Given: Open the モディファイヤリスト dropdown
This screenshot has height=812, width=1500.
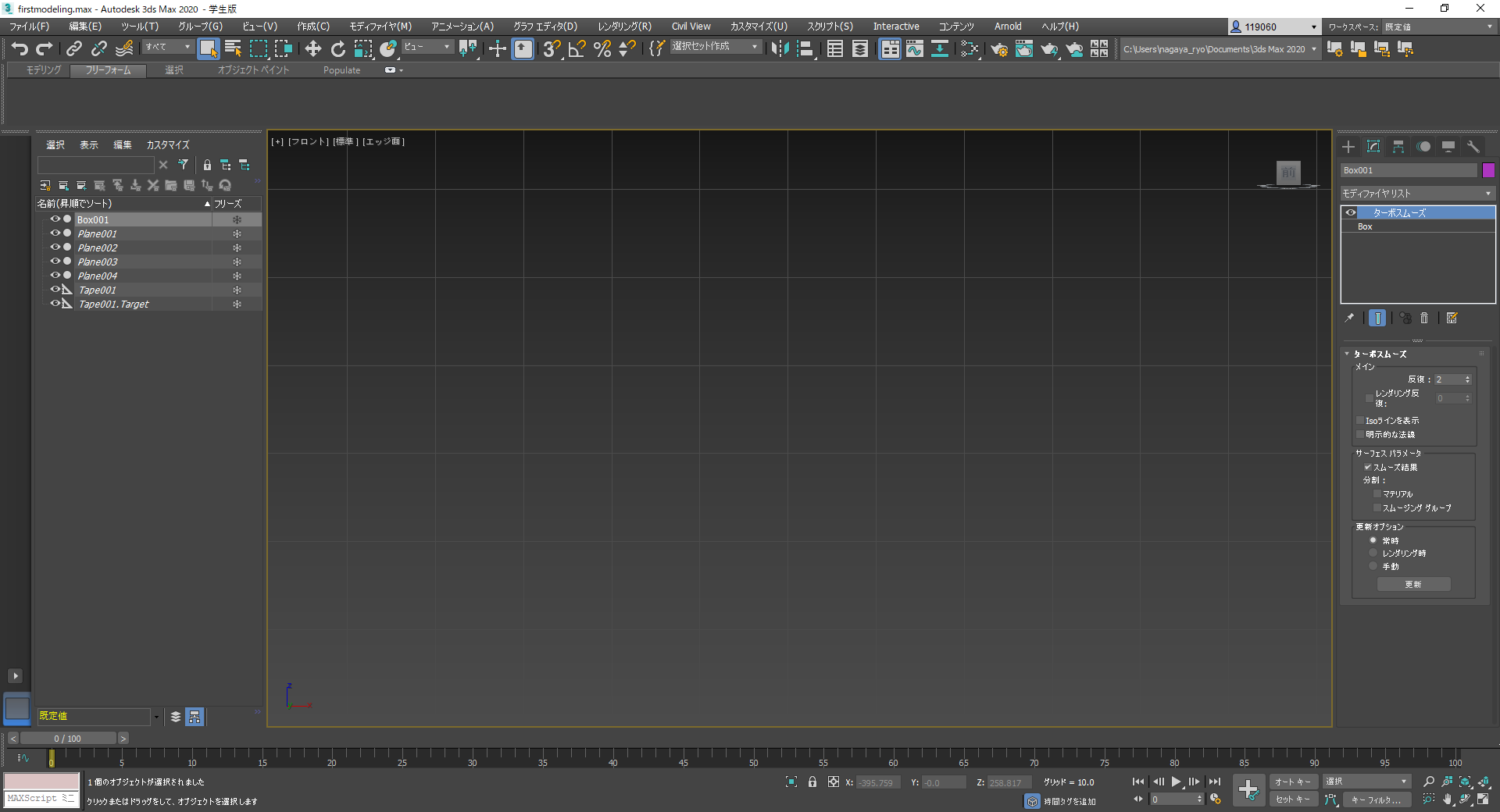Looking at the screenshot, I should coord(1416,193).
